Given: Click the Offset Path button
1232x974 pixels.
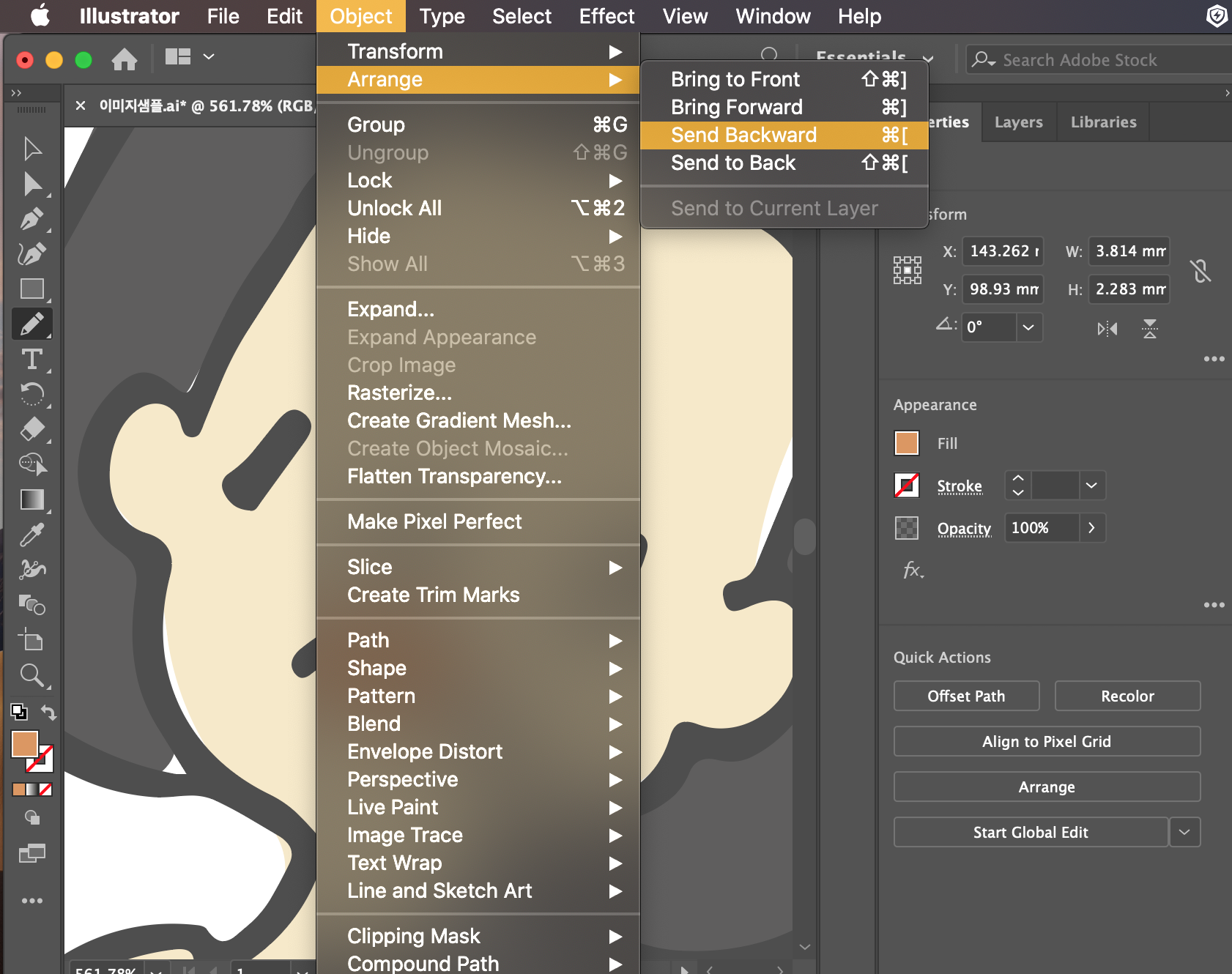Looking at the screenshot, I should click(966, 696).
